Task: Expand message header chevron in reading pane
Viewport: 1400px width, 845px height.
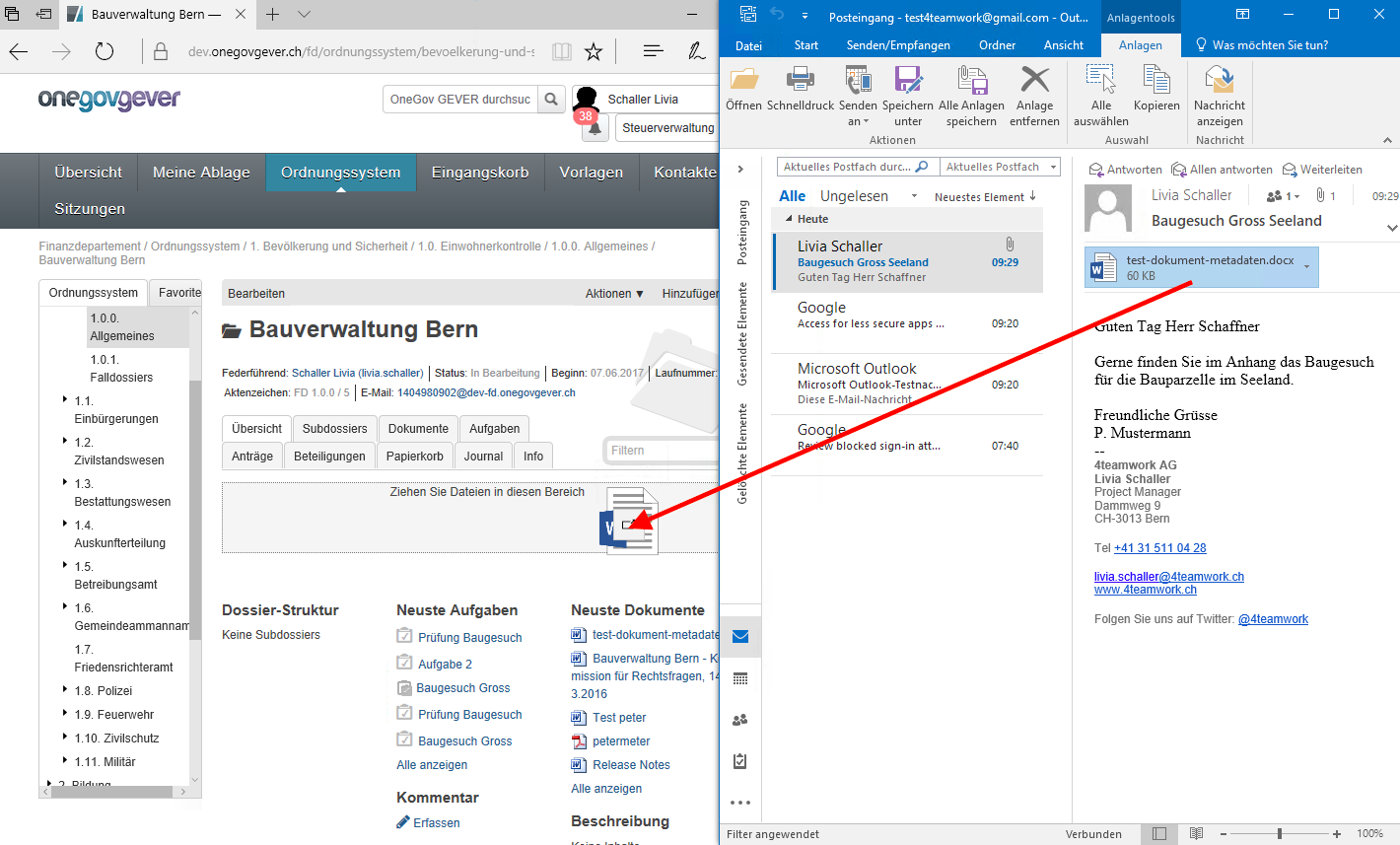Action: 1392,228
